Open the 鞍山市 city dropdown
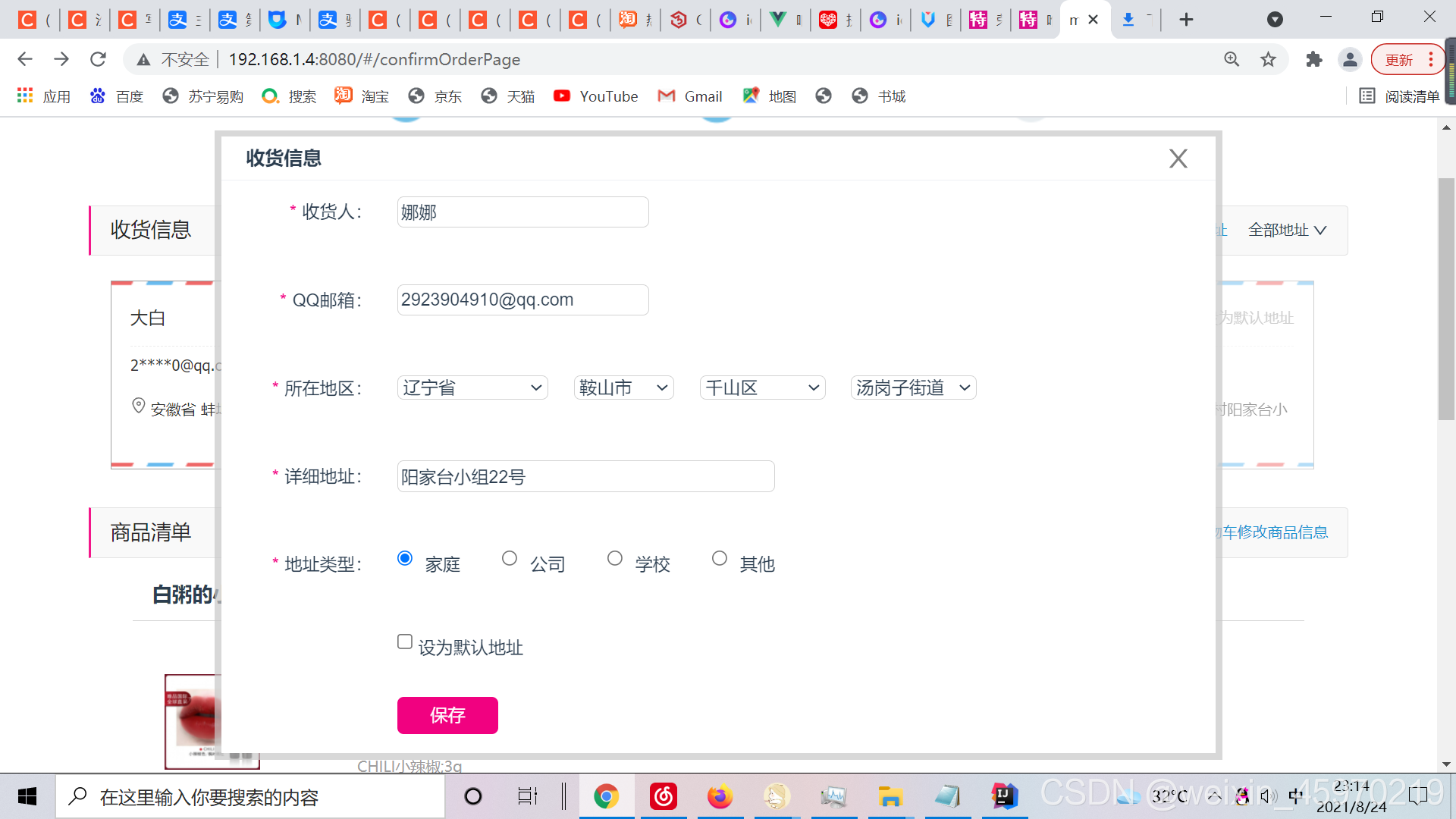Image resolution: width=1456 pixels, height=819 pixels. [x=623, y=388]
